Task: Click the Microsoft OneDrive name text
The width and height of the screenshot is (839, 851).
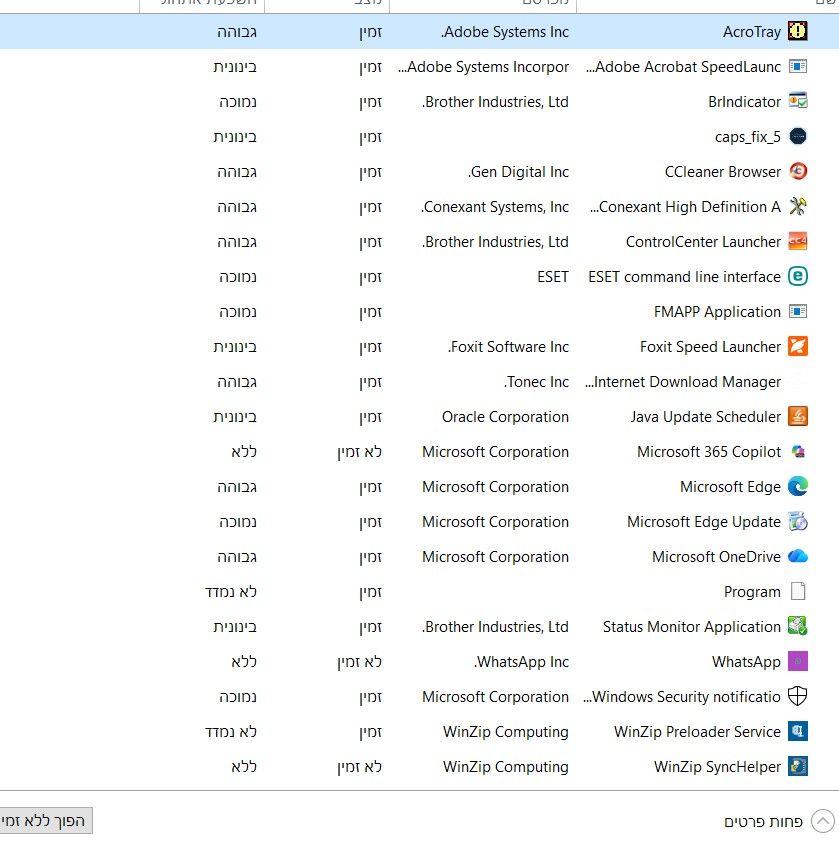Action: [x=716, y=557]
